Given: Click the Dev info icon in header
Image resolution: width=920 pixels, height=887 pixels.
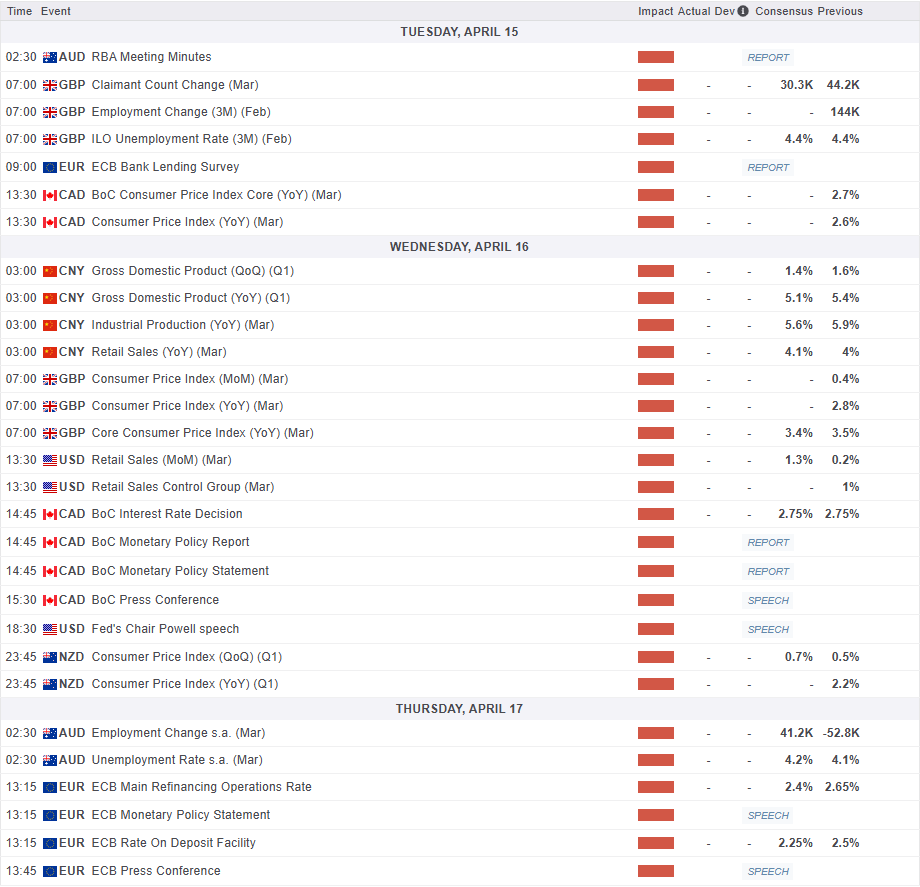Looking at the screenshot, I should tap(743, 11).
